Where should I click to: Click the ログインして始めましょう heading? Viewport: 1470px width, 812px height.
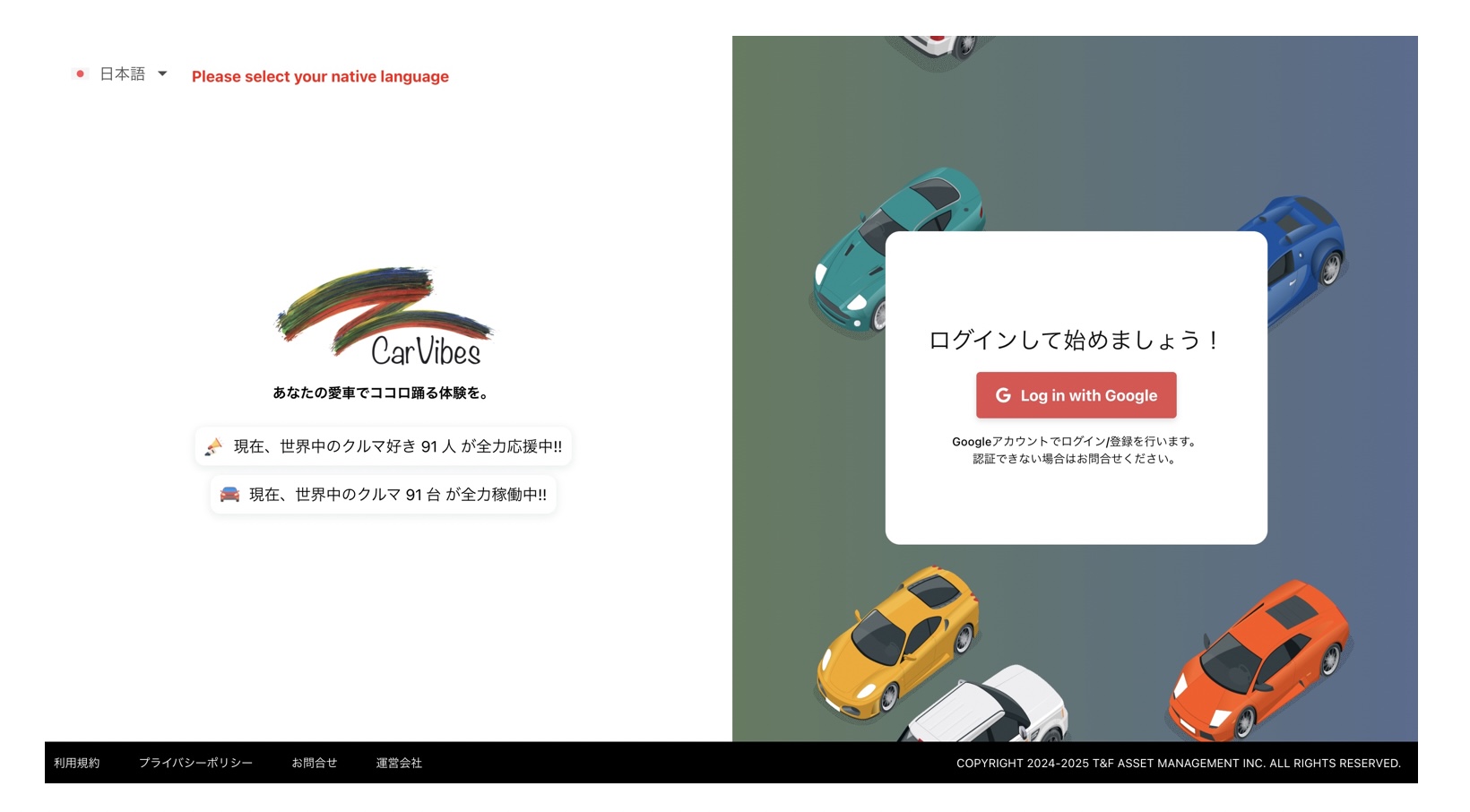pos(1076,341)
